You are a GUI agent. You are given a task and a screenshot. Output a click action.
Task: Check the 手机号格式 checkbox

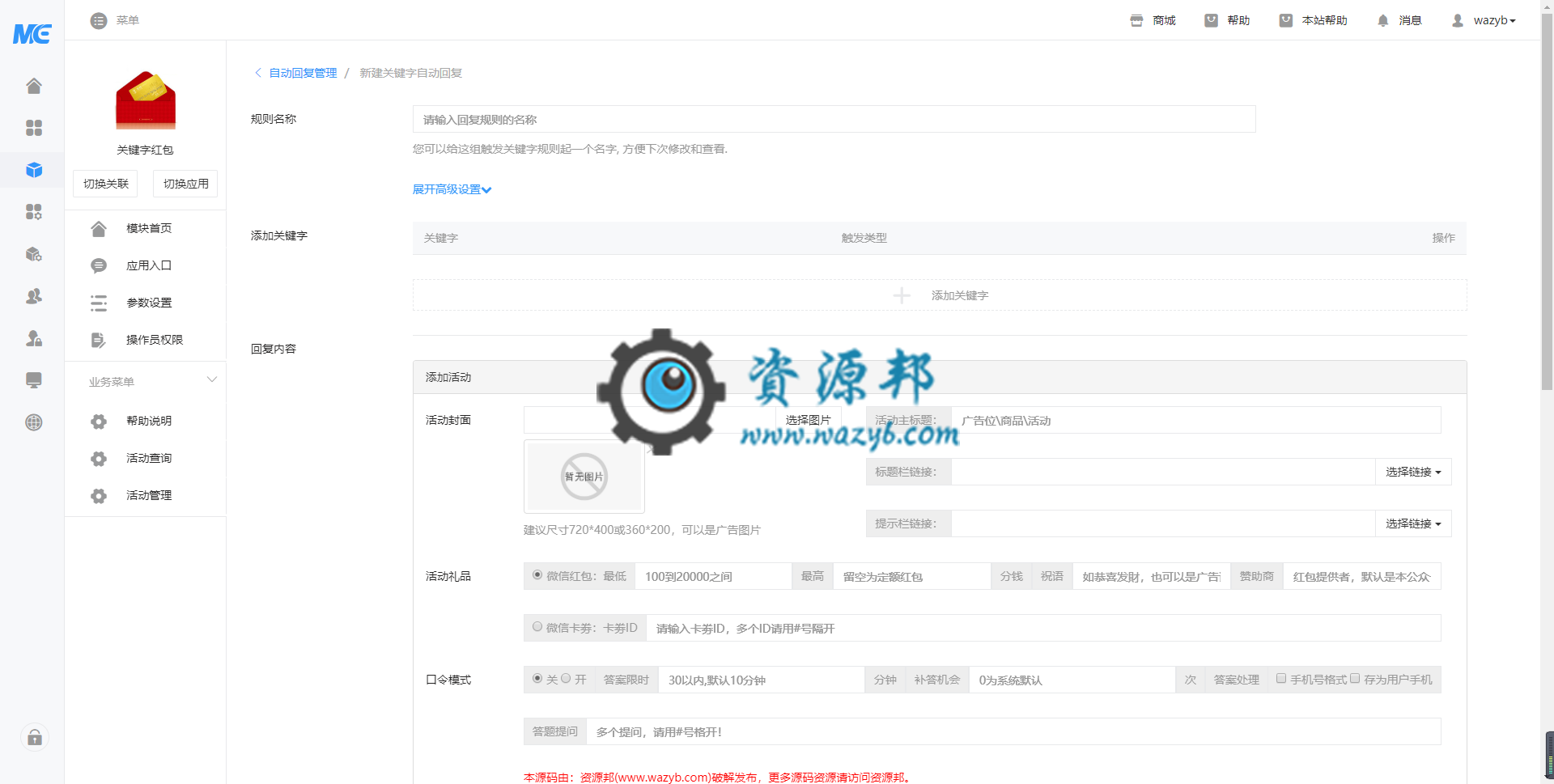click(1281, 679)
